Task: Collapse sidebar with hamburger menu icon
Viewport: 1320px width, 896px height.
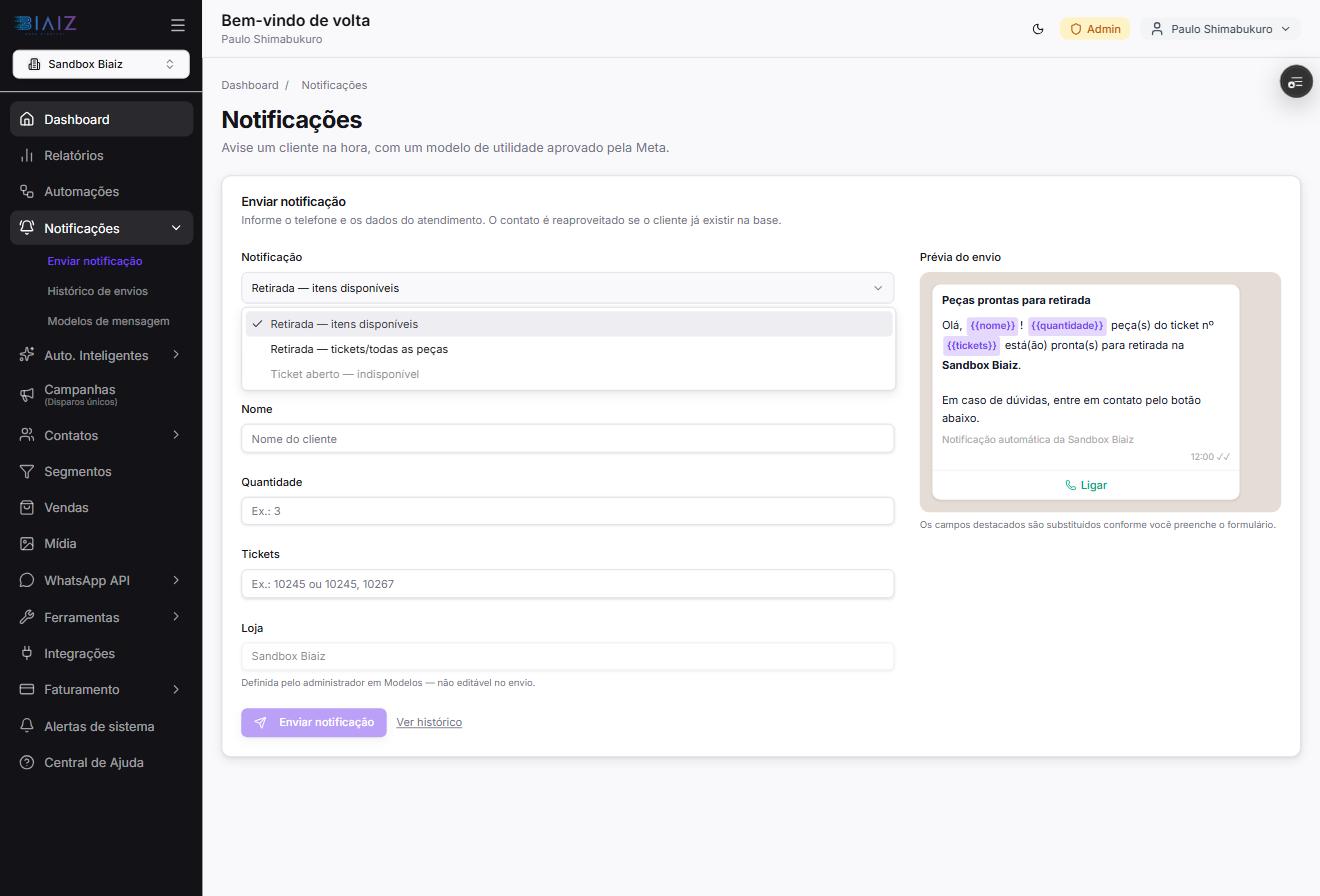Action: (178, 25)
